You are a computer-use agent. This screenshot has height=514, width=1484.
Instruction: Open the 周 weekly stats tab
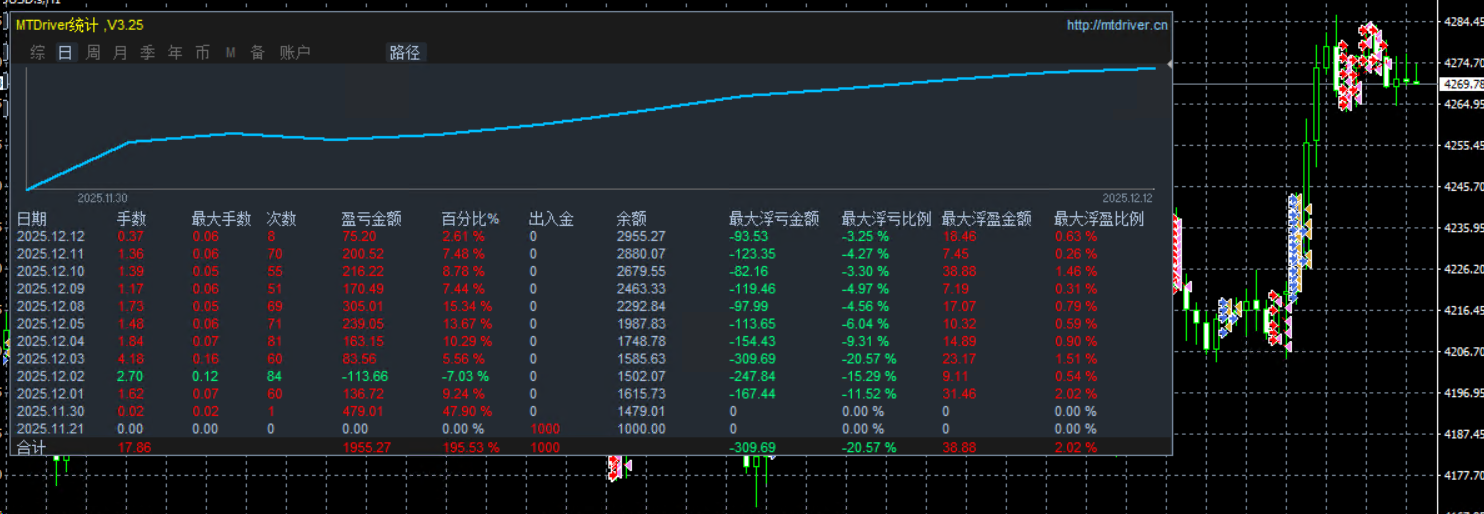[x=93, y=53]
